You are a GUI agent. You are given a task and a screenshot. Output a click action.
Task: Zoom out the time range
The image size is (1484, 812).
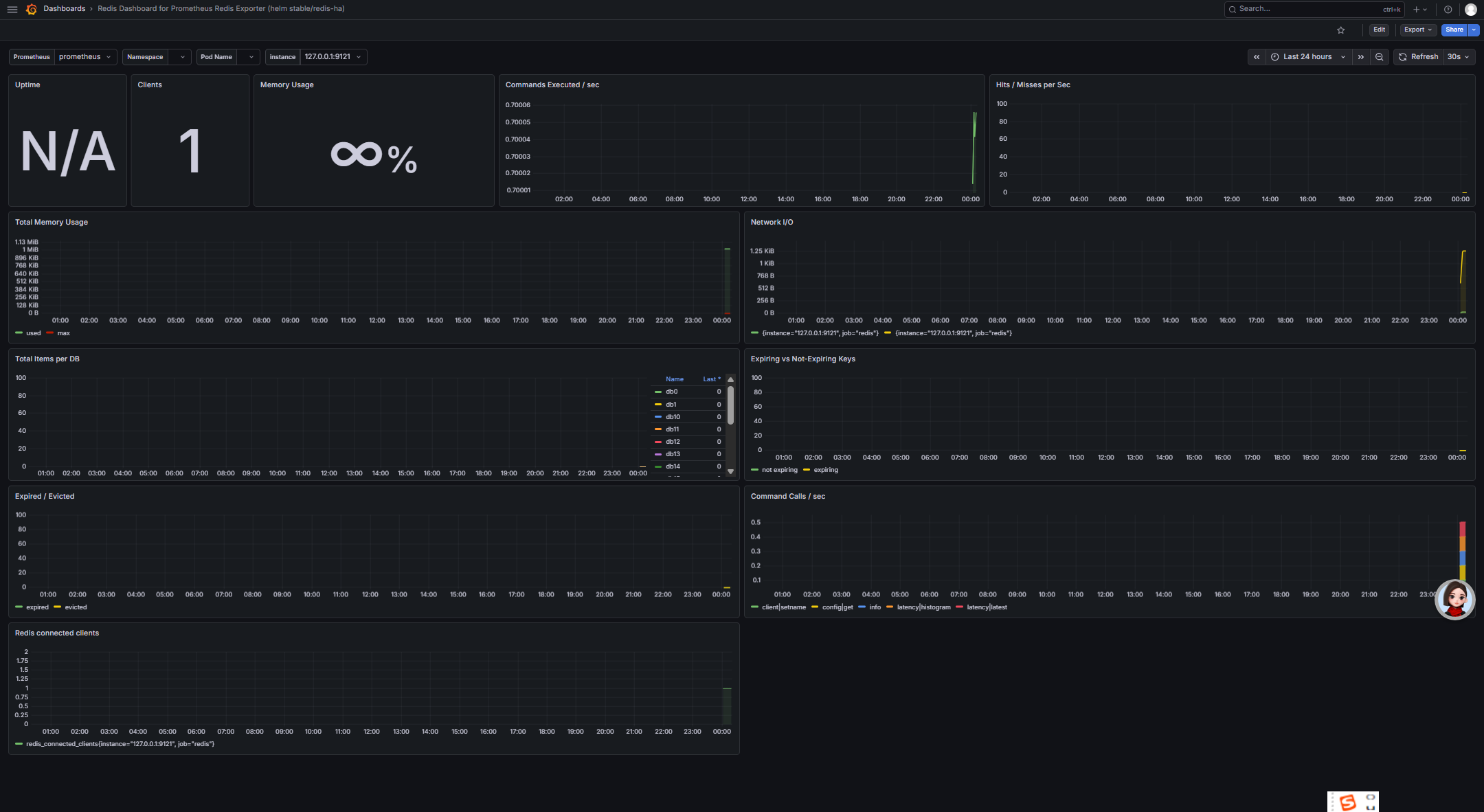pos(1379,57)
